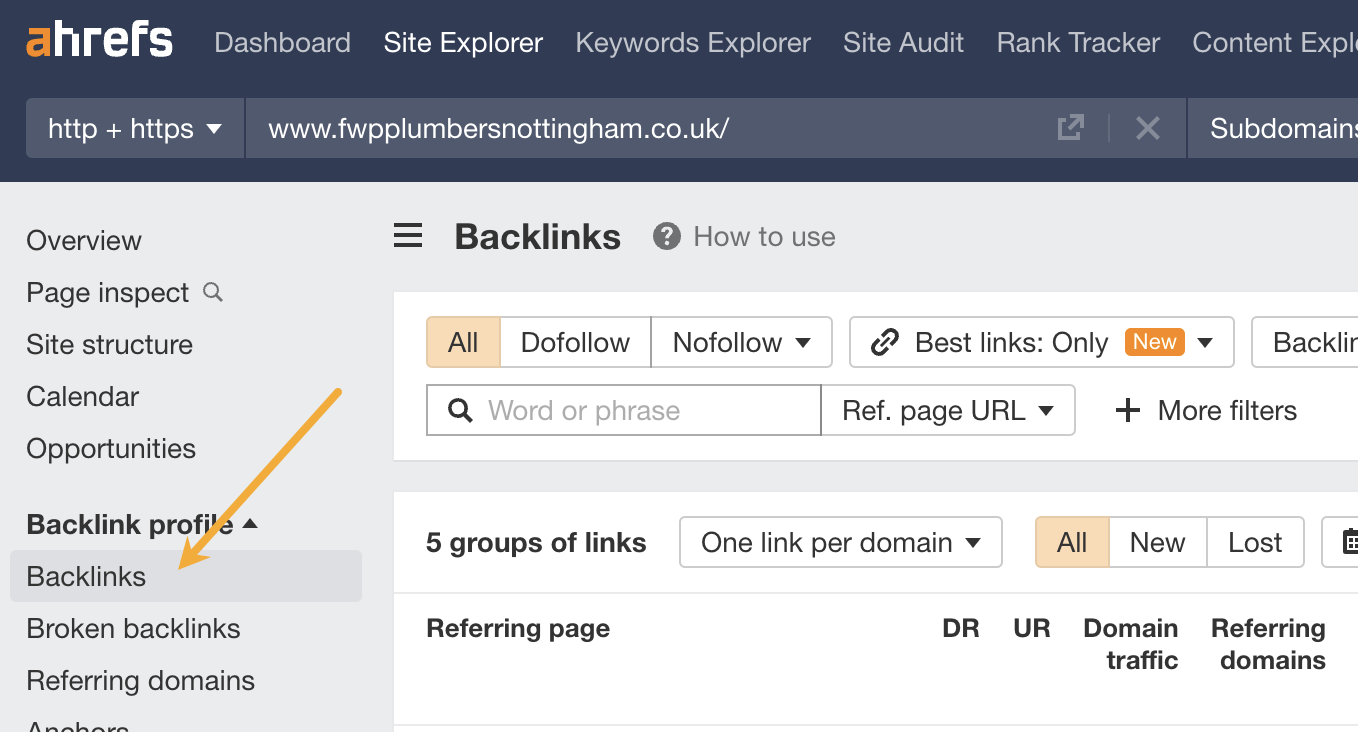Viewport: 1358px width, 732px height.
Task: Click the Page inspect magnifier icon
Action: point(211,292)
